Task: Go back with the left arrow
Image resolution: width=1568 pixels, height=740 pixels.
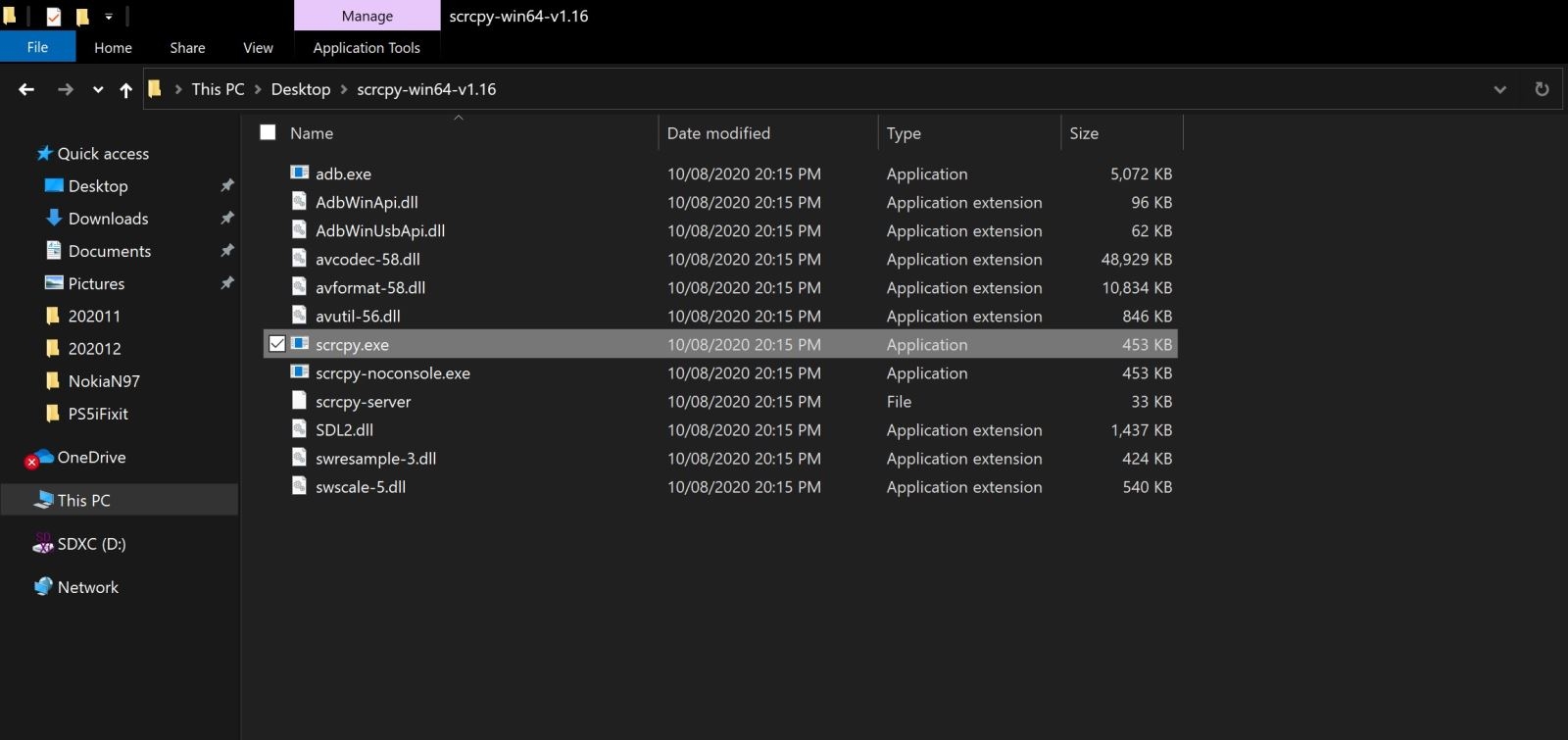Action: point(26,89)
